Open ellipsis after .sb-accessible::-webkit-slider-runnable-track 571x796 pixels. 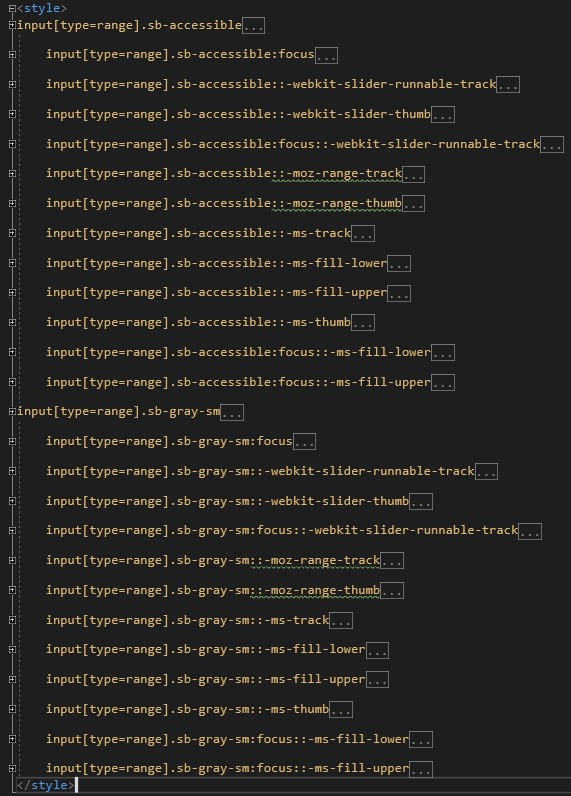pos(508,85)
